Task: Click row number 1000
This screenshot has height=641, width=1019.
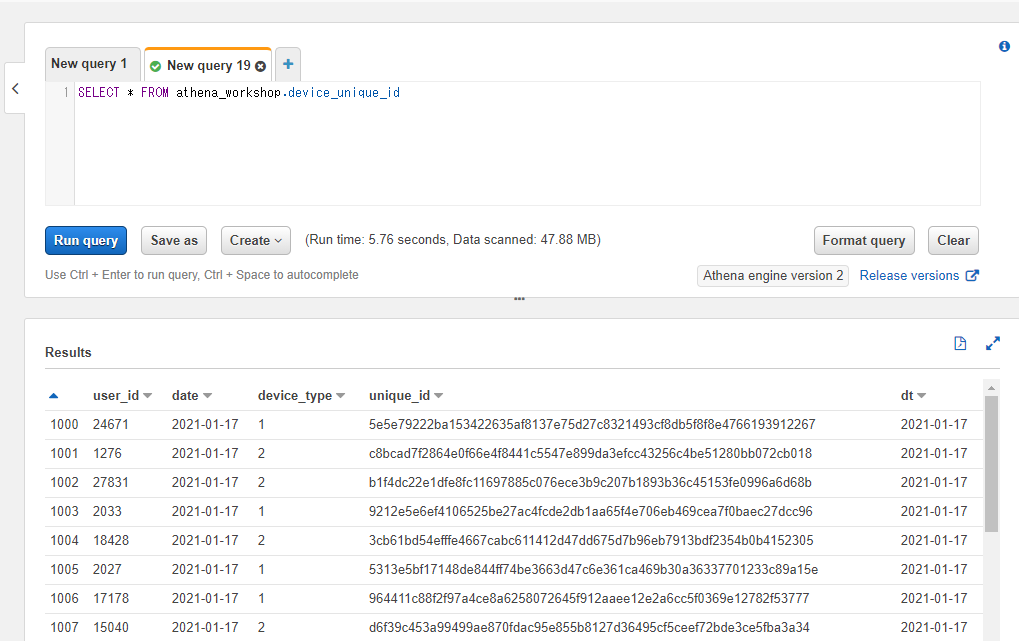Action: (64, 425)
